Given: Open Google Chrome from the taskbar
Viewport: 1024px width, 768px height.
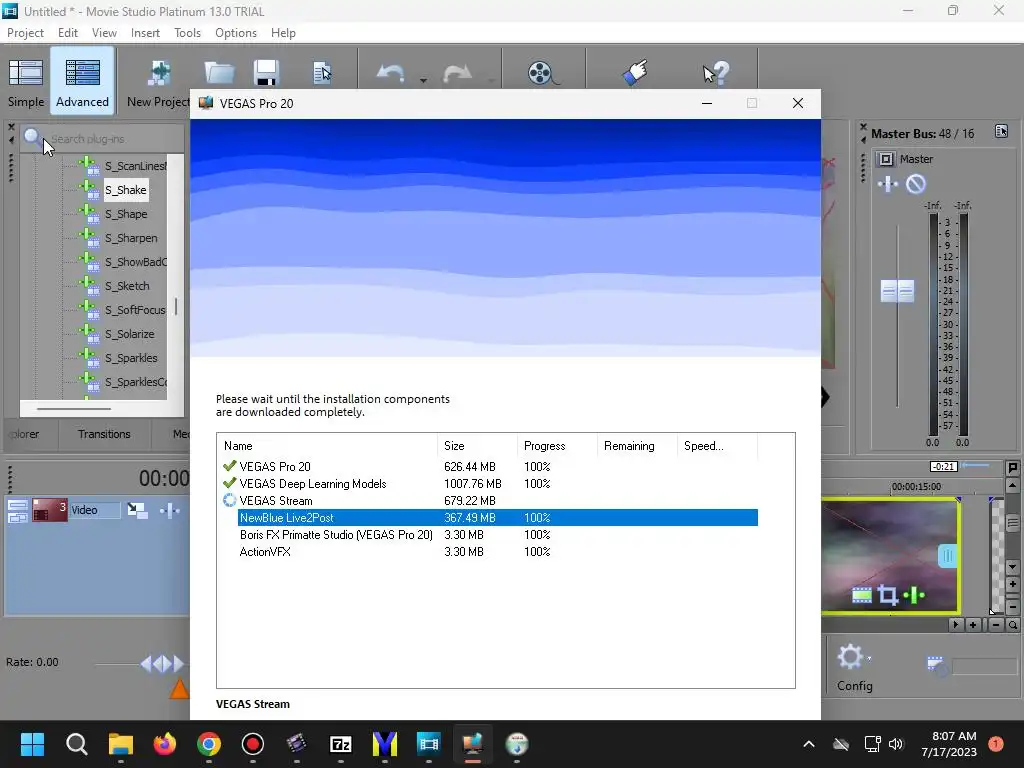Looking at the screenshot, I should 209,744.
